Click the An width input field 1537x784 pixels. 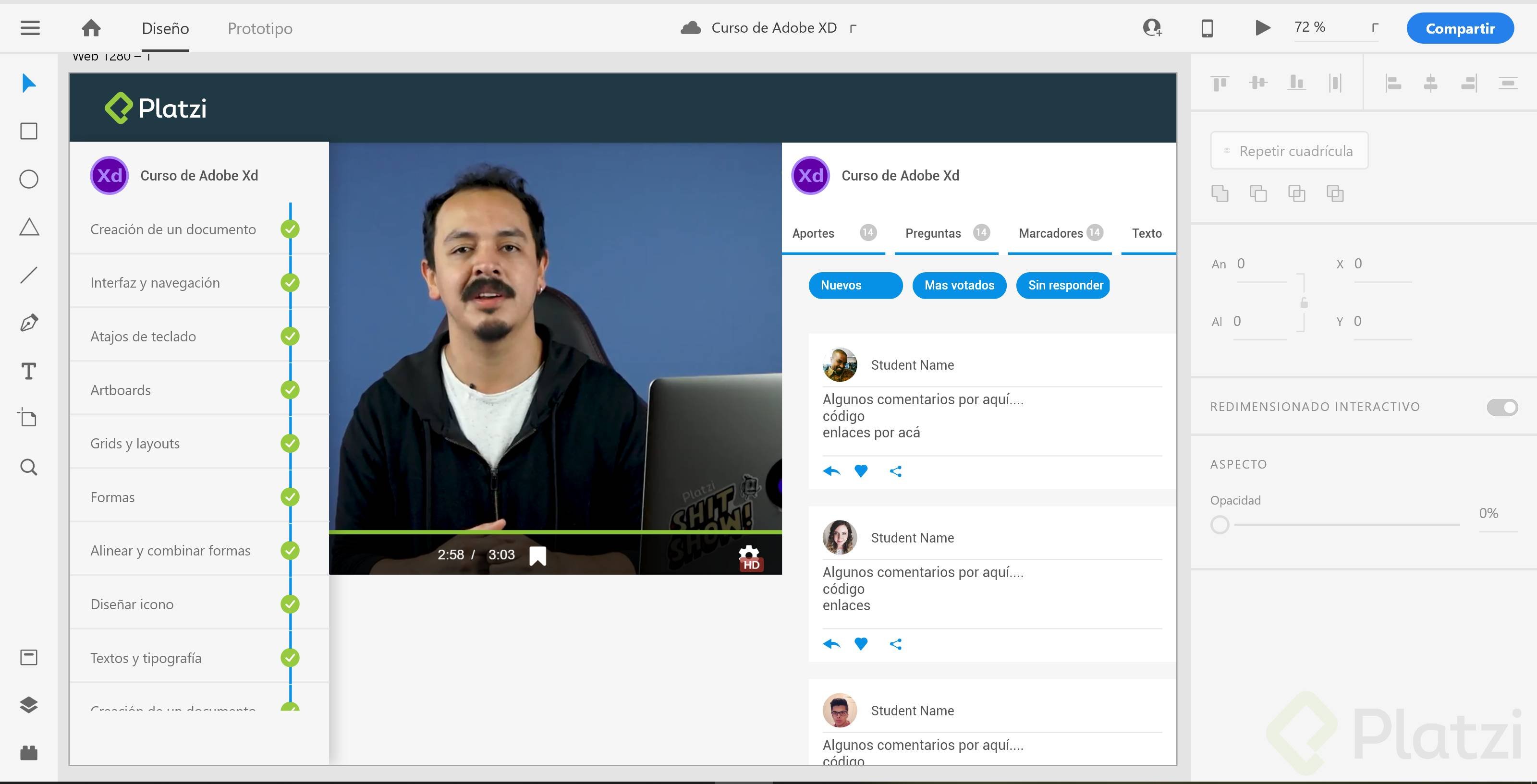tap(1261, 264)
